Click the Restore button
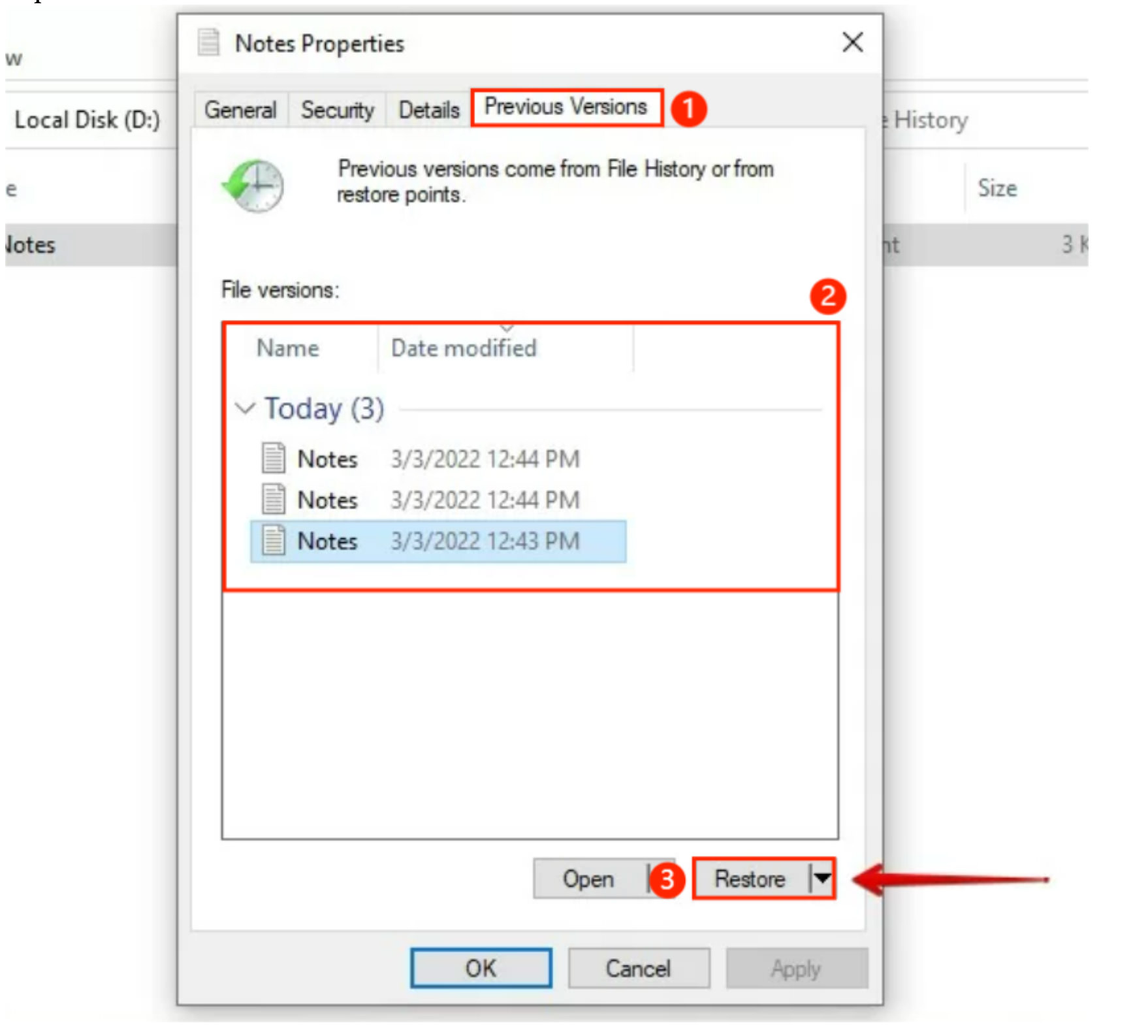The width and height of the screenshot is (1148, 1036). coord(751,879)
